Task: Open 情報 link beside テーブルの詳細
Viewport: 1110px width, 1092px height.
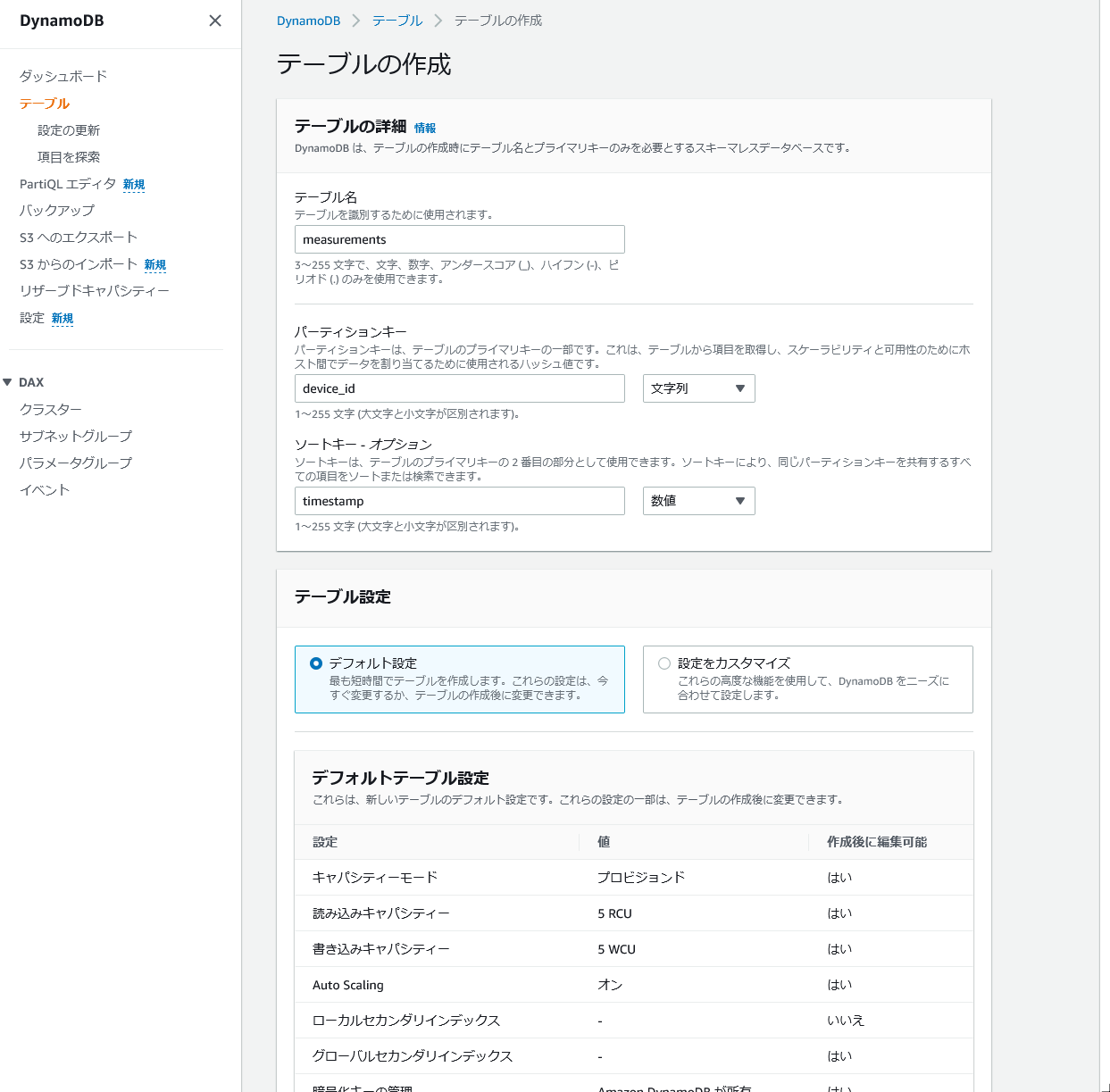Action: (x=425, y=129)
